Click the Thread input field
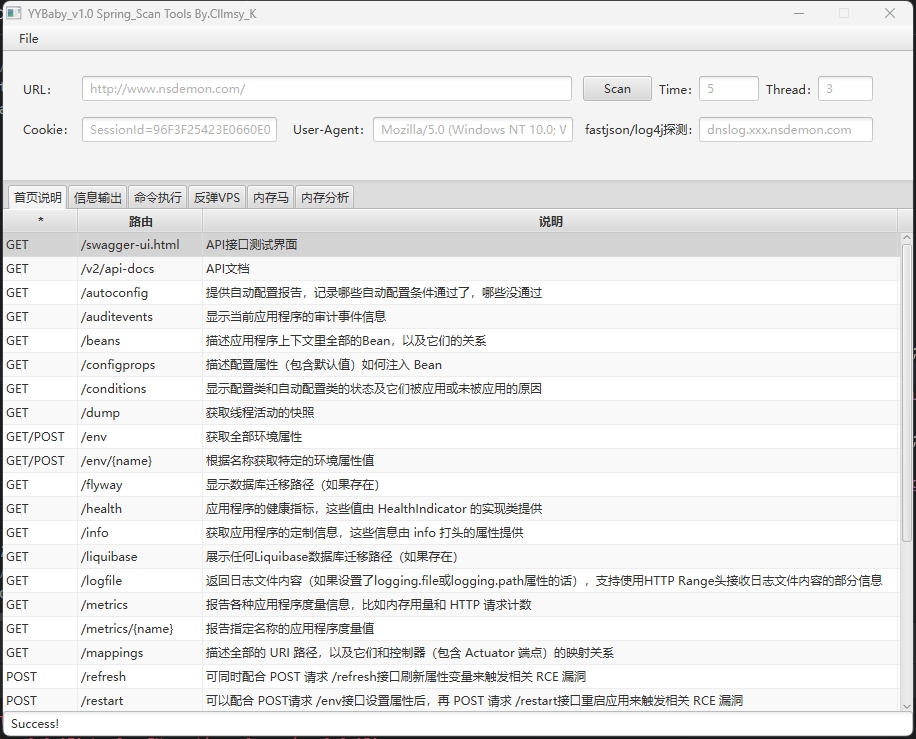The width and height of the screenshot is (916, 739). click(845, 89)
